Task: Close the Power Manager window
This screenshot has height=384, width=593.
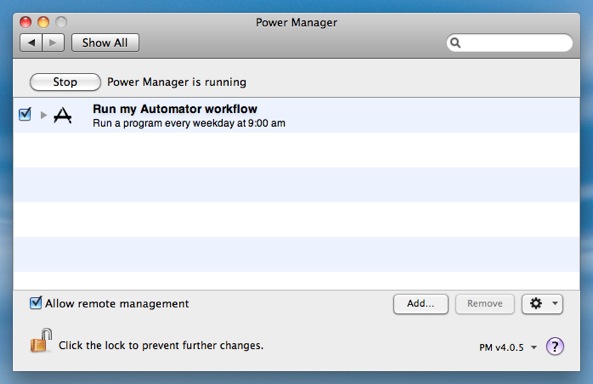Action: click(x=25, y=22)
